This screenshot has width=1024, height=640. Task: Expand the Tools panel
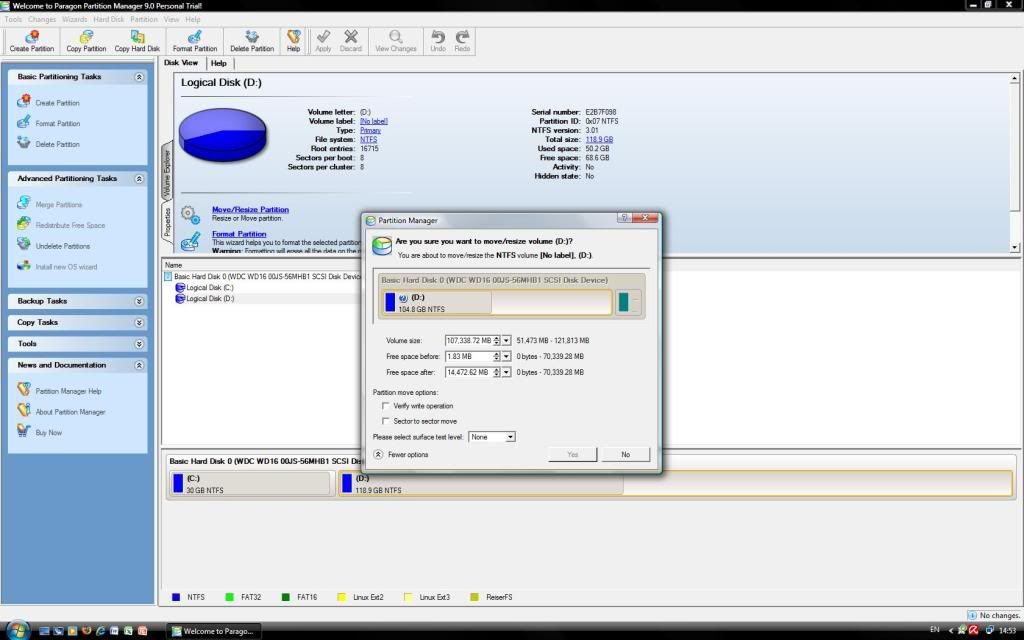pyautogui.click(x=139, y=344)
